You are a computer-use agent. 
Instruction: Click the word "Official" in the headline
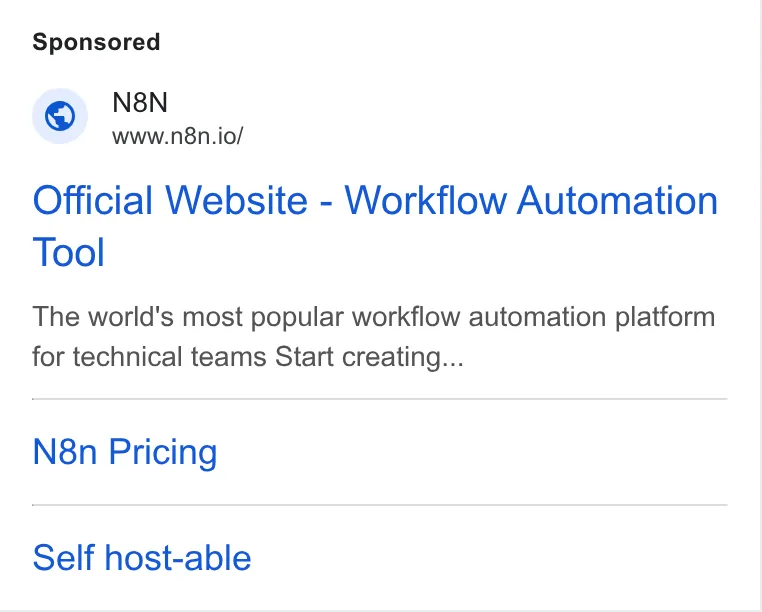pos(92,200)
